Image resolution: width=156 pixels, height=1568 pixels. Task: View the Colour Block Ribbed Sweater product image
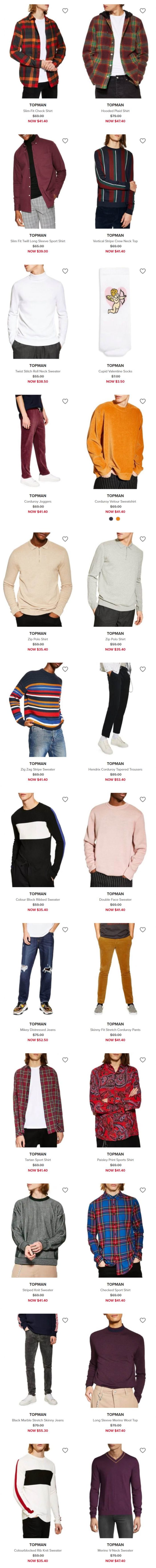pyautogui.click(x=38, y=840)
